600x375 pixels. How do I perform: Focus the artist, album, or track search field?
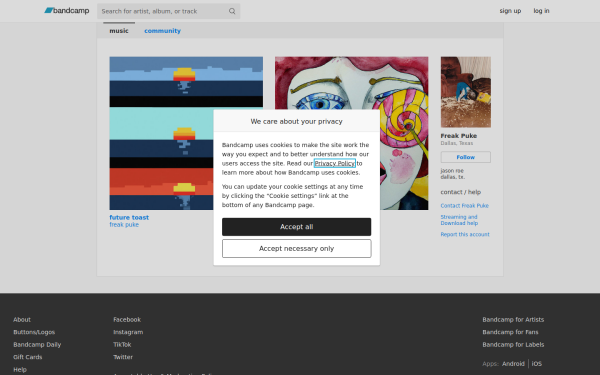[x=168, y=11]
